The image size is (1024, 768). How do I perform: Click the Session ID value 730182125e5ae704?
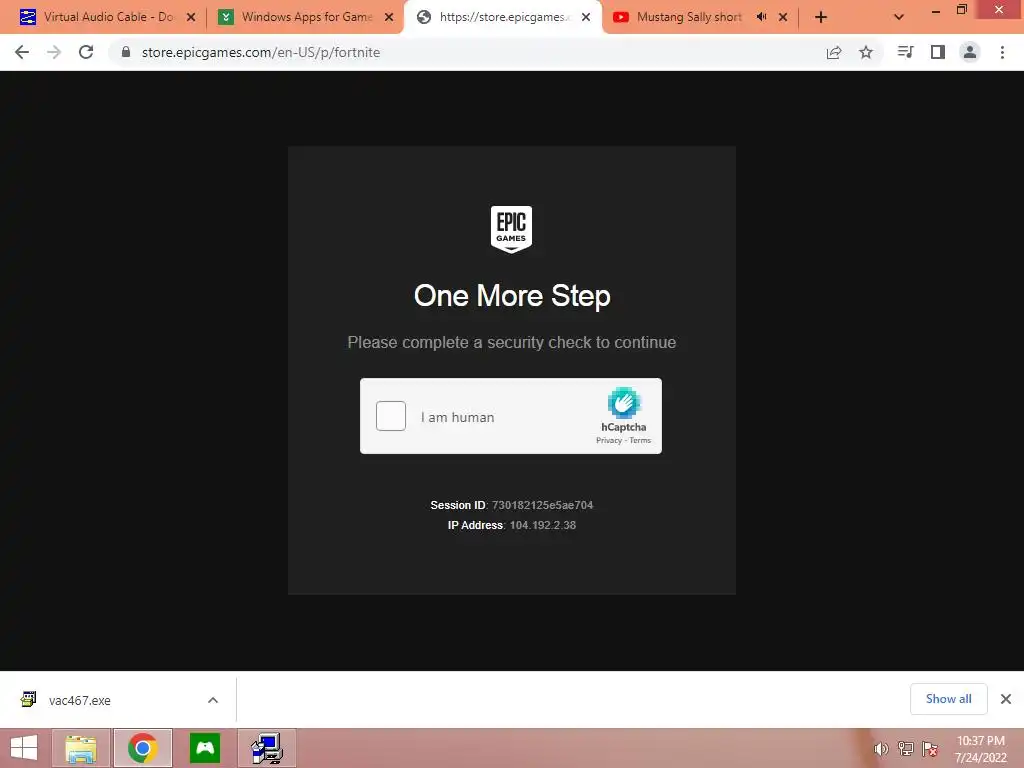click(x=542, y=505)
